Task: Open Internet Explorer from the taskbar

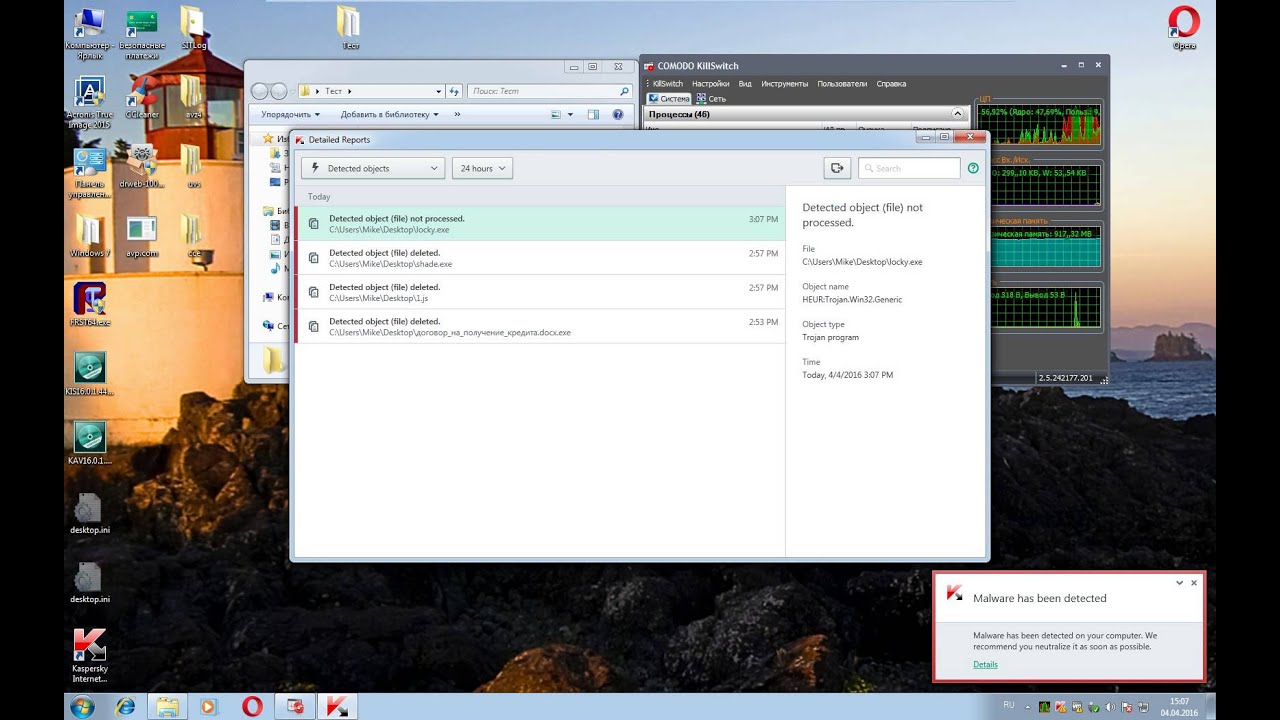Action: [125, 706]
